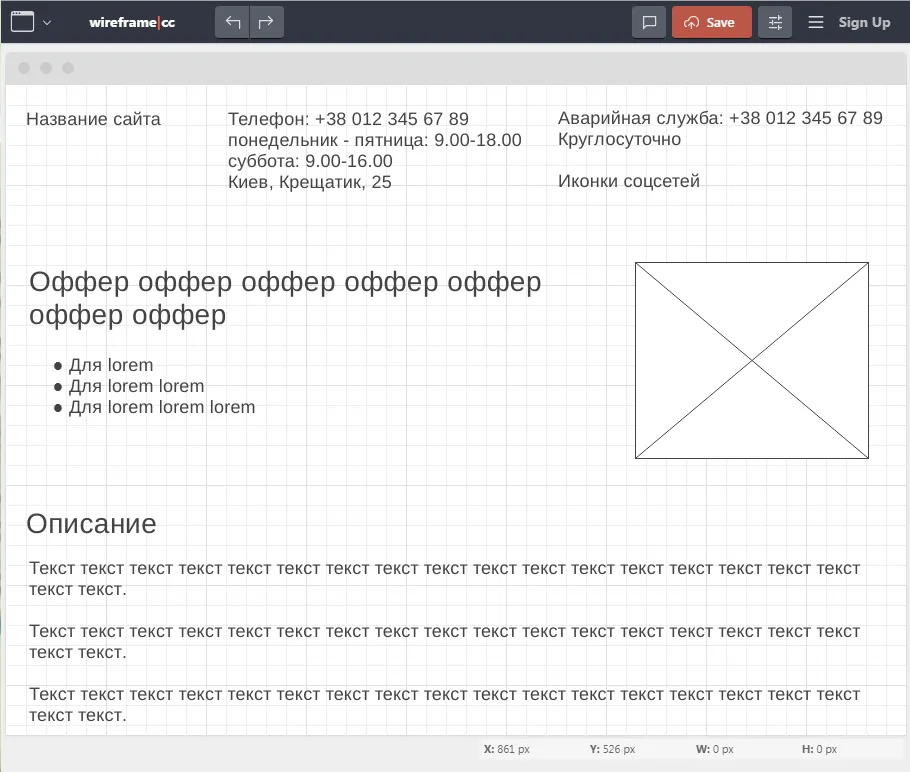Image resolution: width=910 pixels, height=772 pixels.
Task: Click the Sign Up link
Action: tap(864, 22)
